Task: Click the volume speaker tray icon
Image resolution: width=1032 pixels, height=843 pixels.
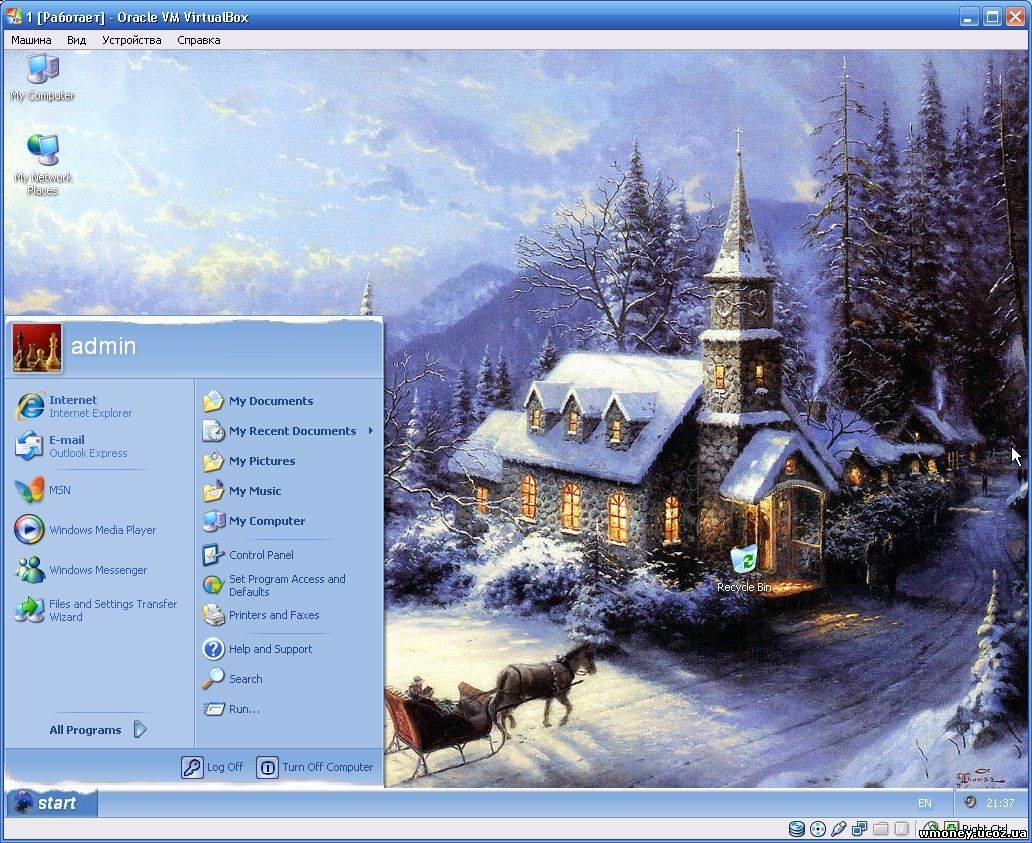Action: coord(969,802)
